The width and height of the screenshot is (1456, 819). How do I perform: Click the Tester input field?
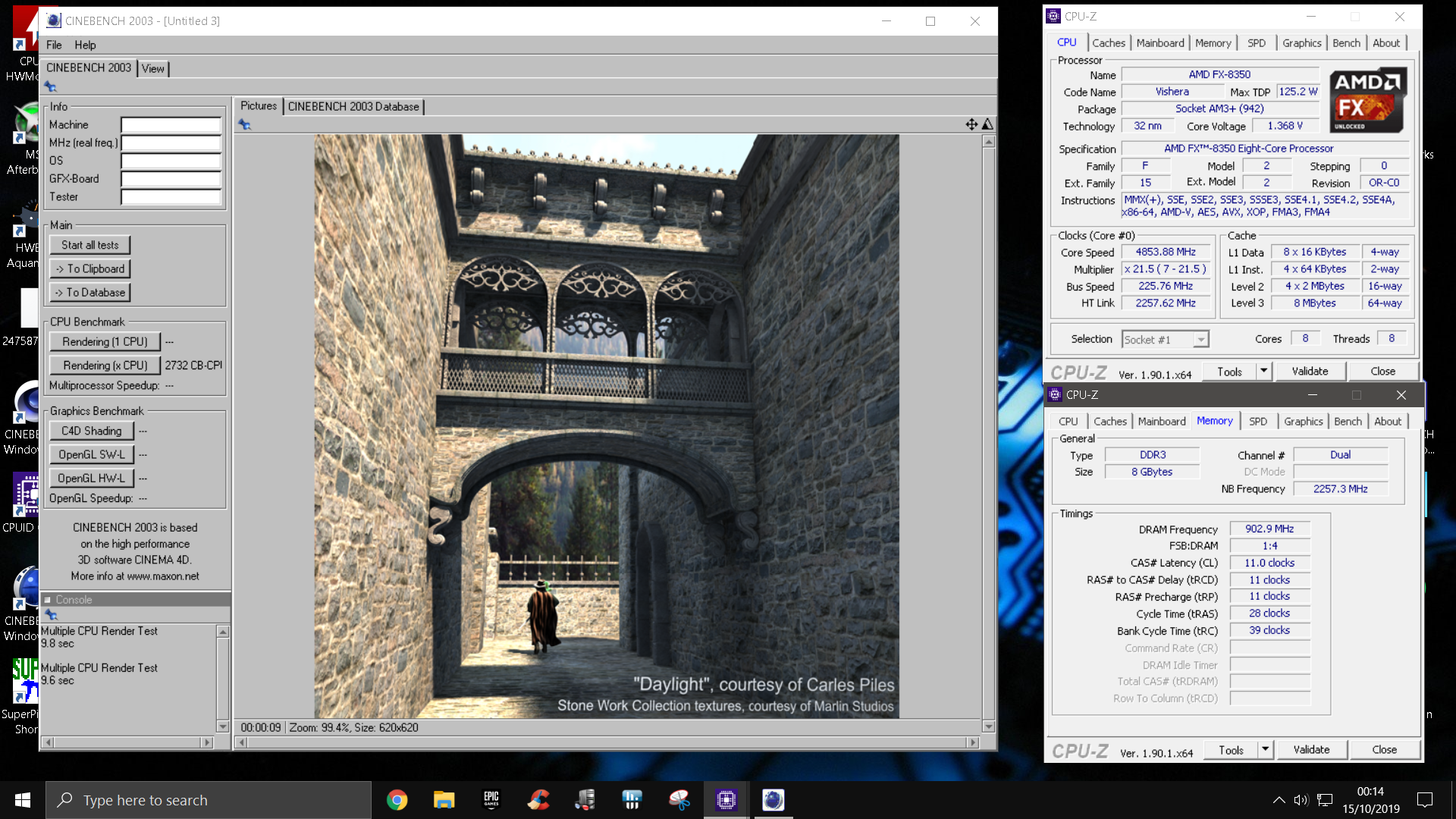pyautogui.click(x=171, y=197)
